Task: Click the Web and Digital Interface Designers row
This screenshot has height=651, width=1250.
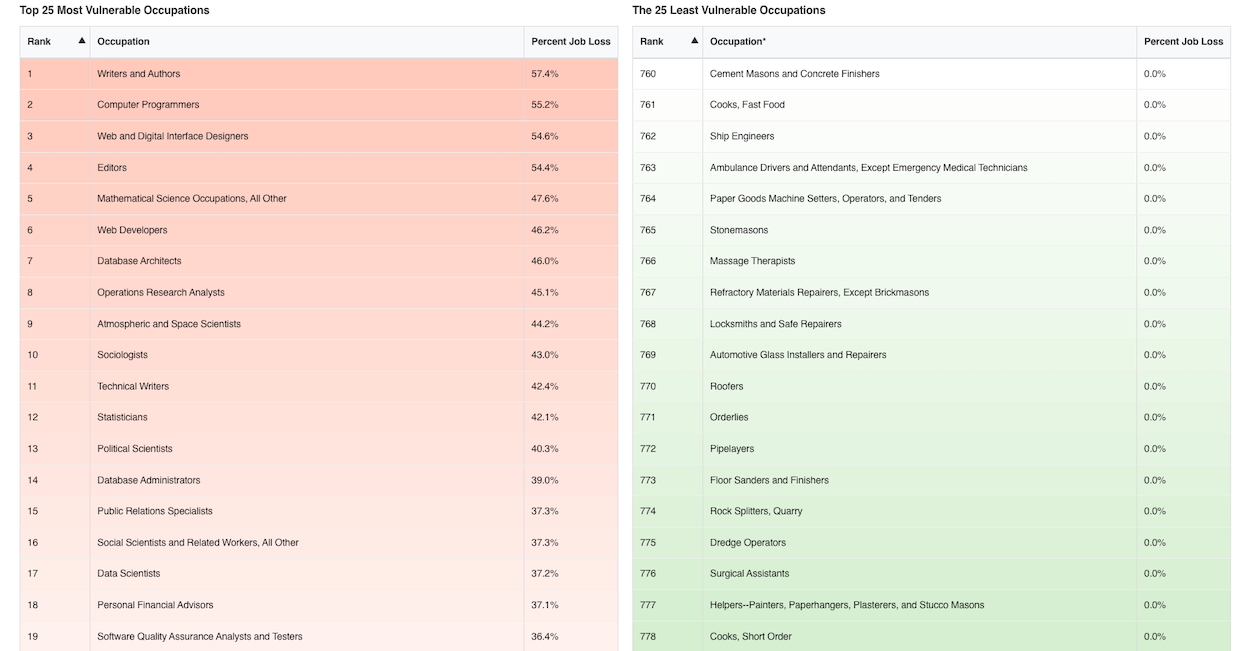Action: [172, 136]
